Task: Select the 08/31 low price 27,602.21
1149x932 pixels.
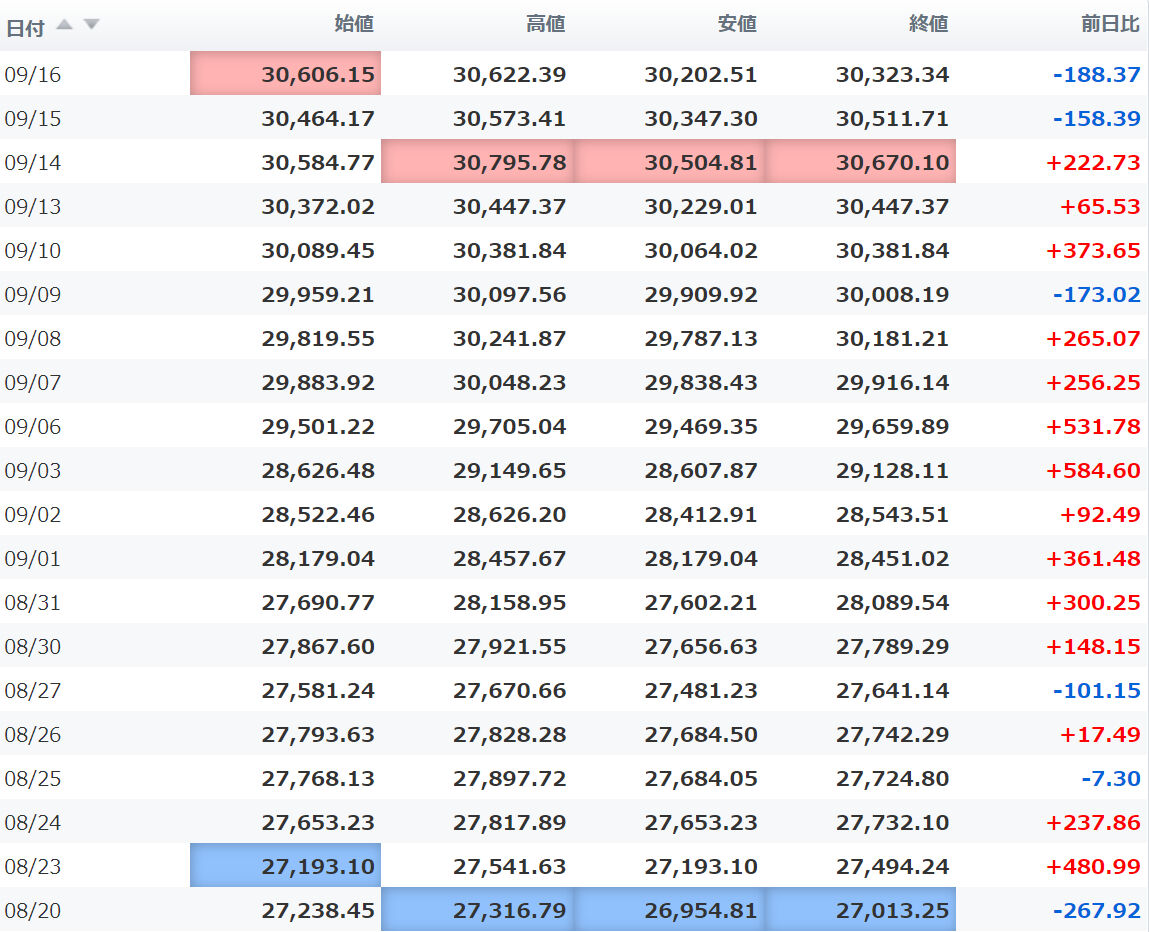Action: (700, 602)
